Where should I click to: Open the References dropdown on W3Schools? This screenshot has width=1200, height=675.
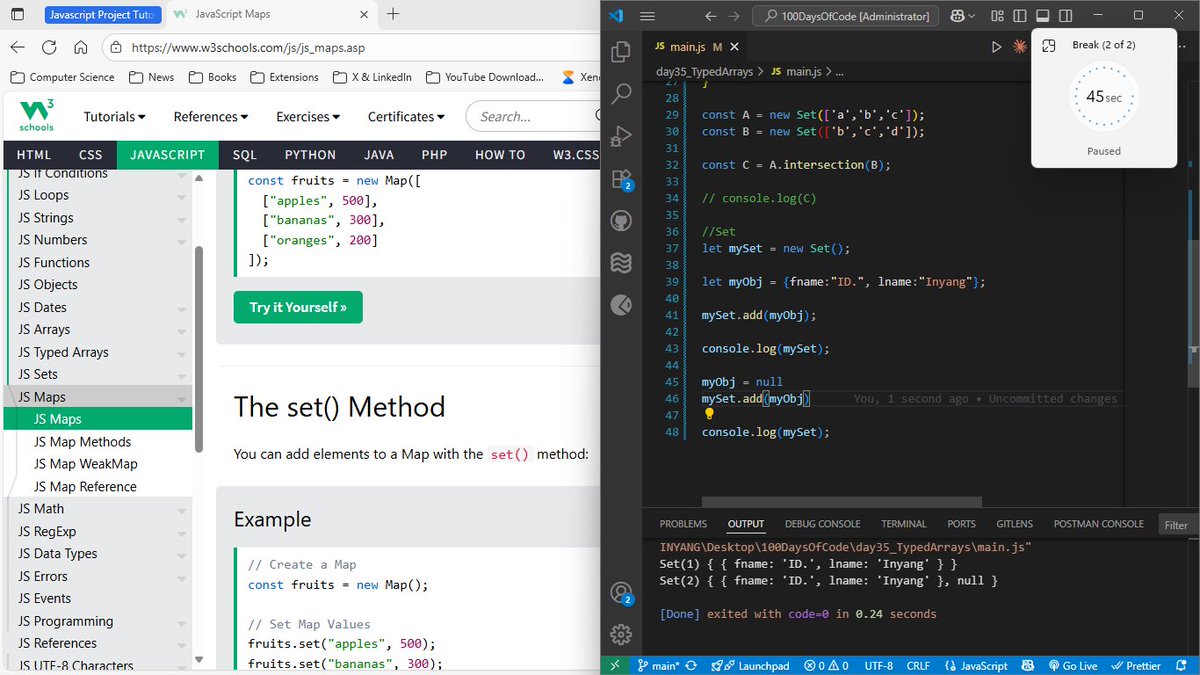click(213, 117)
